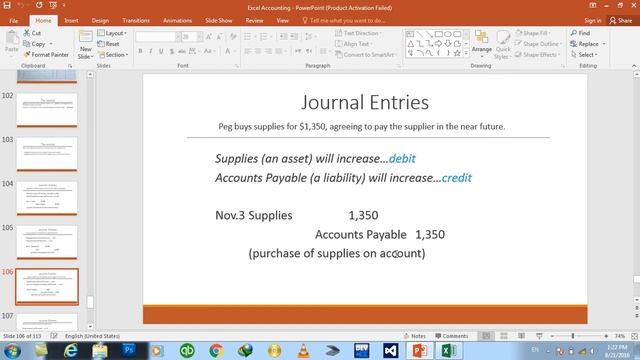The image size is (640, 360).
Task: Open the Arrange menu
Action: click(482, 43)
